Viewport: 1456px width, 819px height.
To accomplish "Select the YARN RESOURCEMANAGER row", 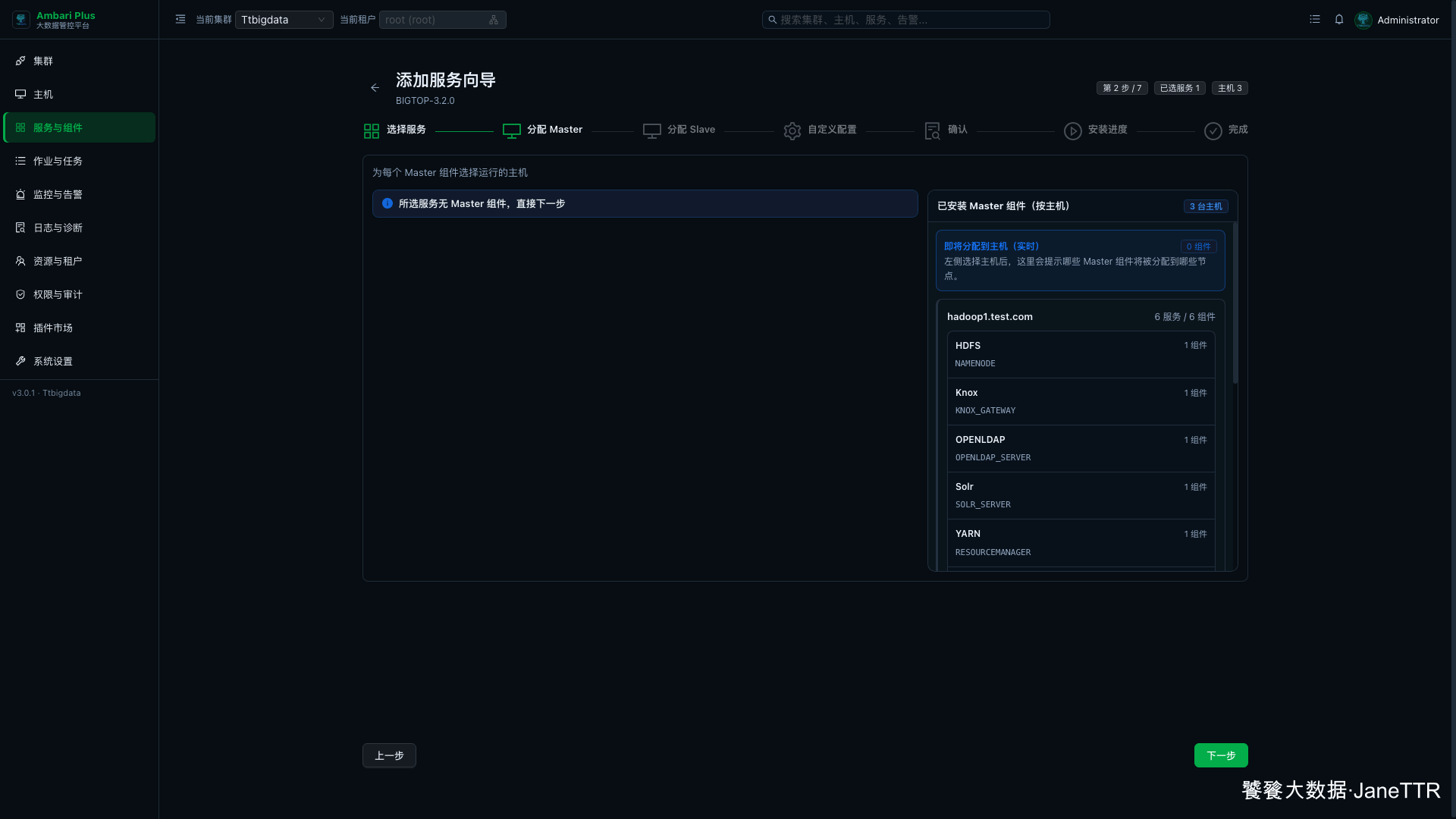I will click(x=1081, y=543).
